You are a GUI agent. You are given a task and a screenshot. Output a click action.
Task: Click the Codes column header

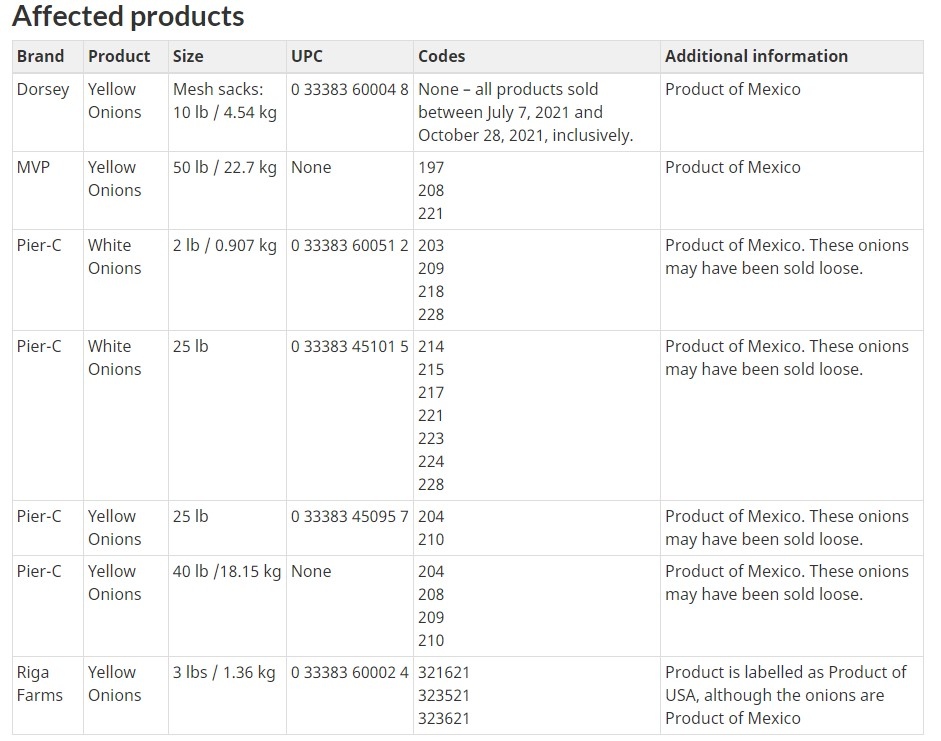click(441, 56)
